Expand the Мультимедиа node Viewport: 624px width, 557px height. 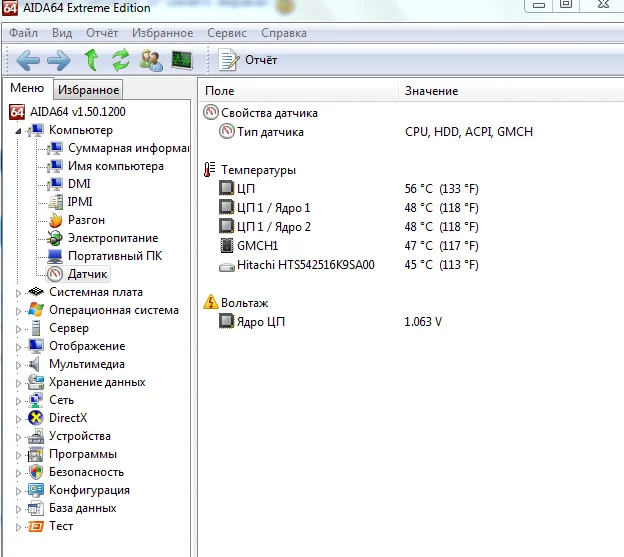tap(18, 365)
